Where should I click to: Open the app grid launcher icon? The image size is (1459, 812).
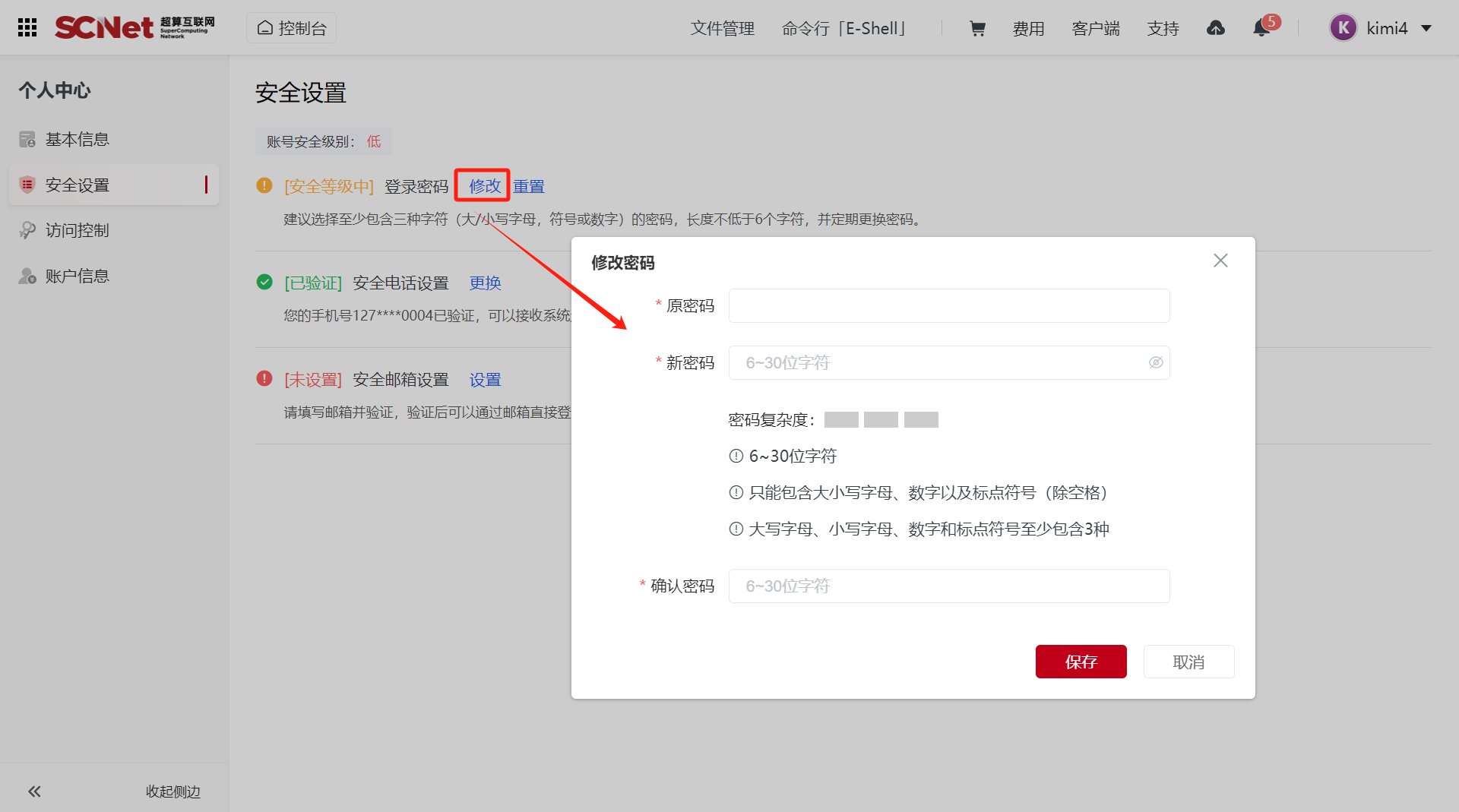(x=27, y=28)
